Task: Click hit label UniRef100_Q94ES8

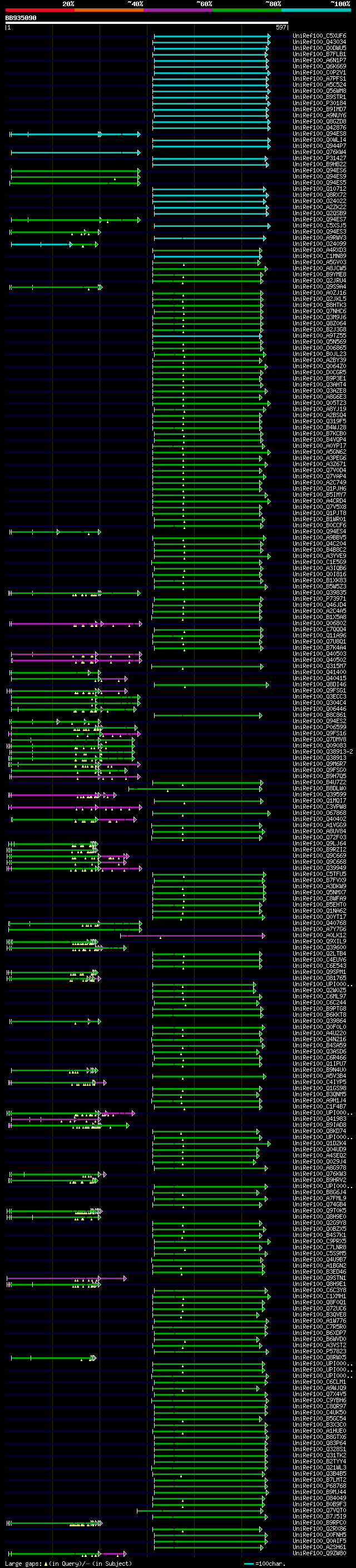Action: [319, 134]
